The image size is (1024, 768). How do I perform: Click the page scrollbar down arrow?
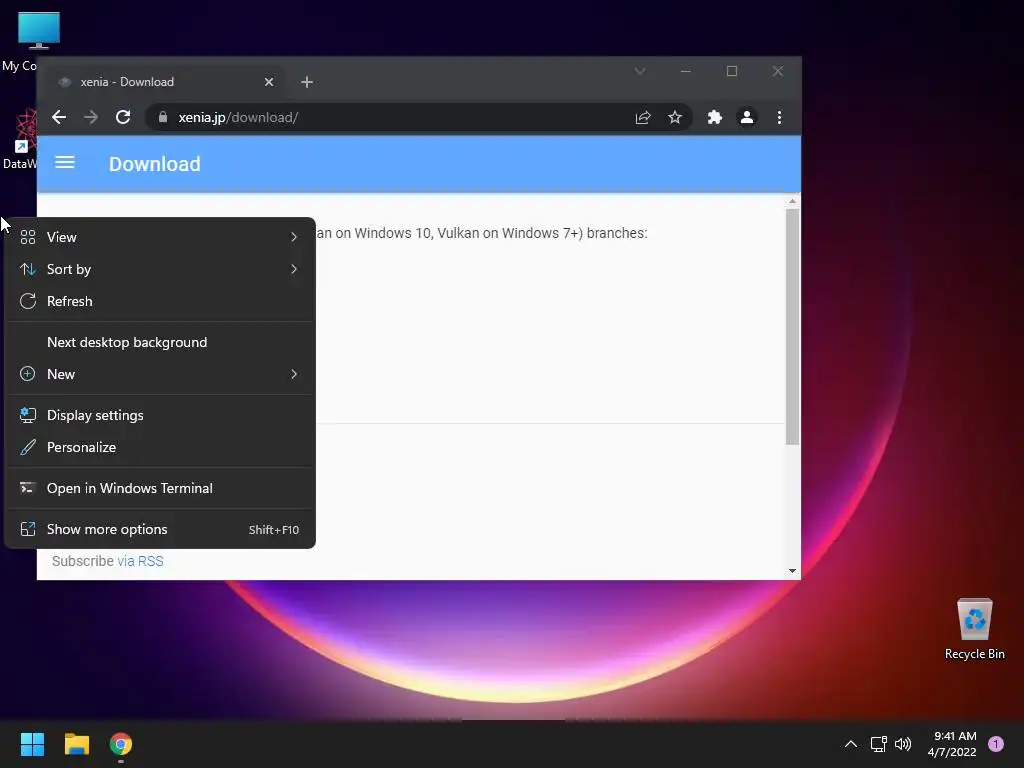792,571
